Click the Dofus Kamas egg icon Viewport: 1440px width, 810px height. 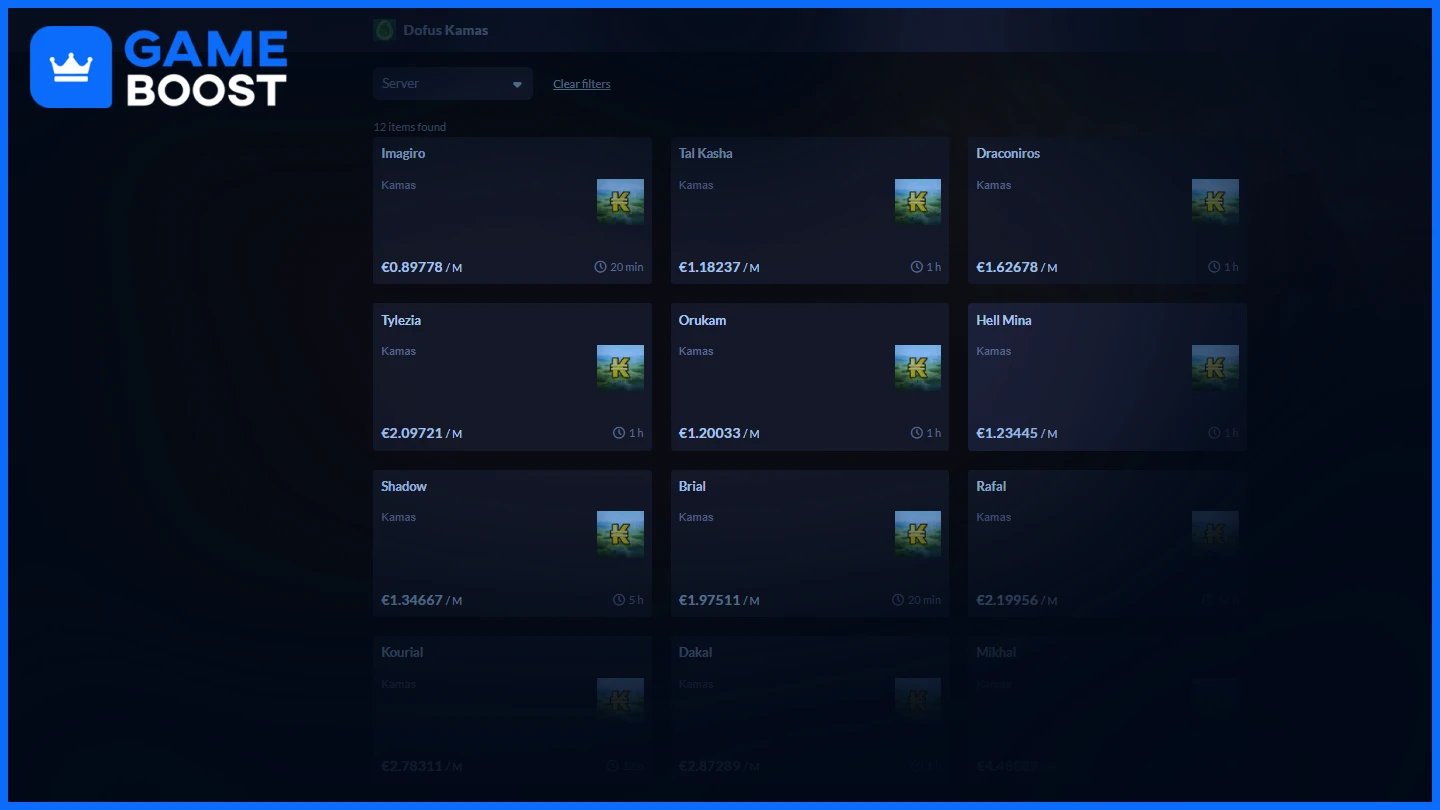coord(384,30)
